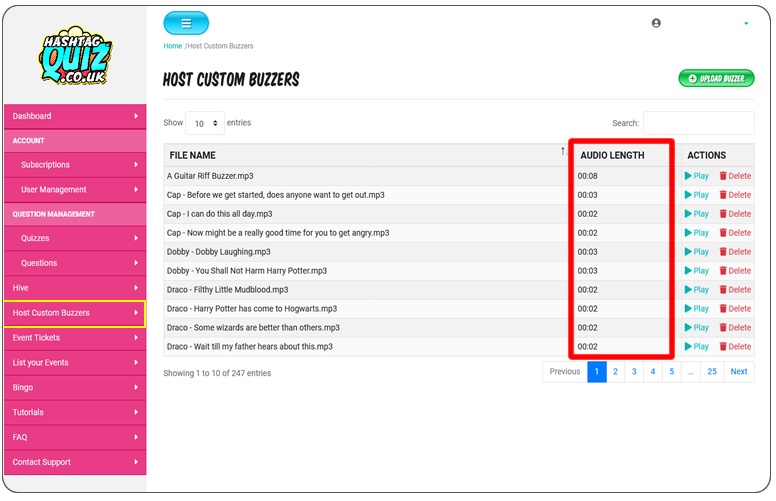Click file name 'Dobby - Dobby Laughing.mp3'
The width and height of the screenshot is (776, 501).
219,251
